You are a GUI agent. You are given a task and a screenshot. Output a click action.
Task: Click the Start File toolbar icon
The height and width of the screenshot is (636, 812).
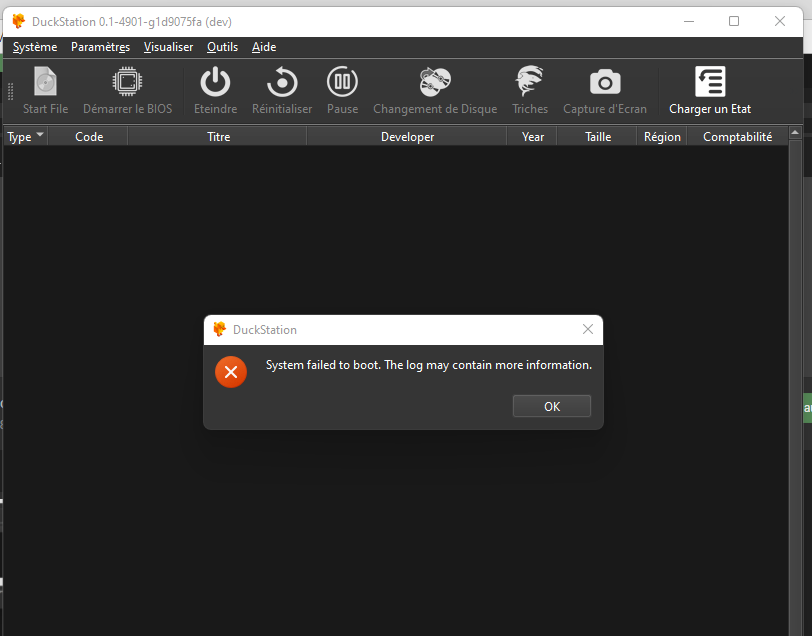[45, 81]
